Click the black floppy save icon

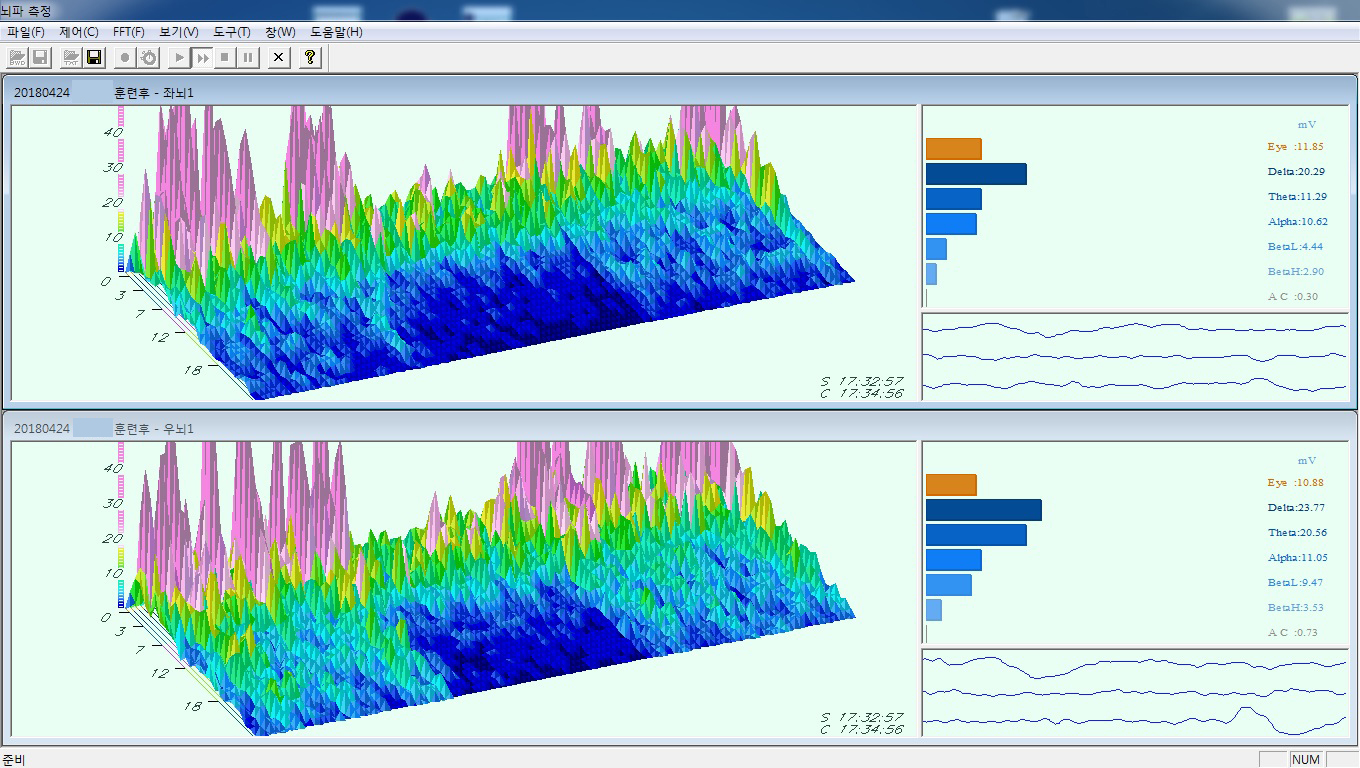tap(94, 58)
